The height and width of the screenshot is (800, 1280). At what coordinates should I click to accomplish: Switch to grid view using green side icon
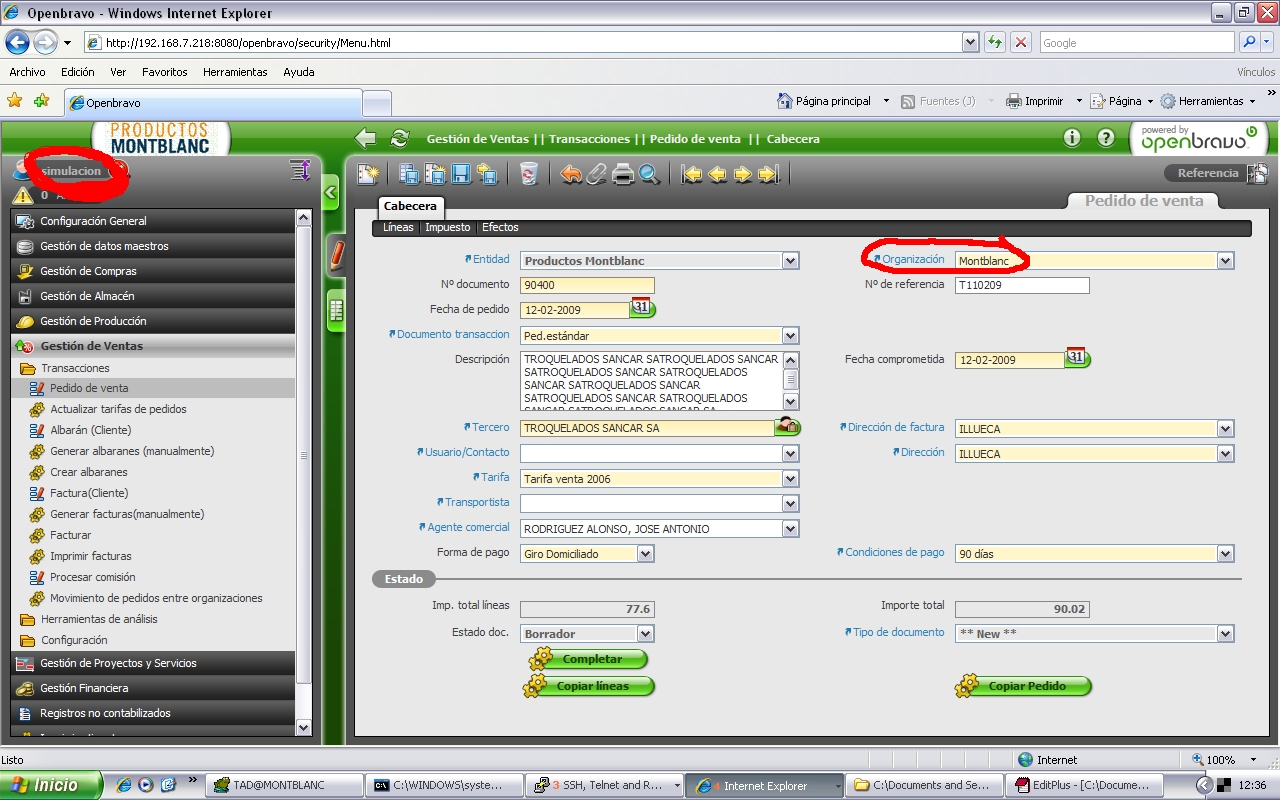[336, 311]
